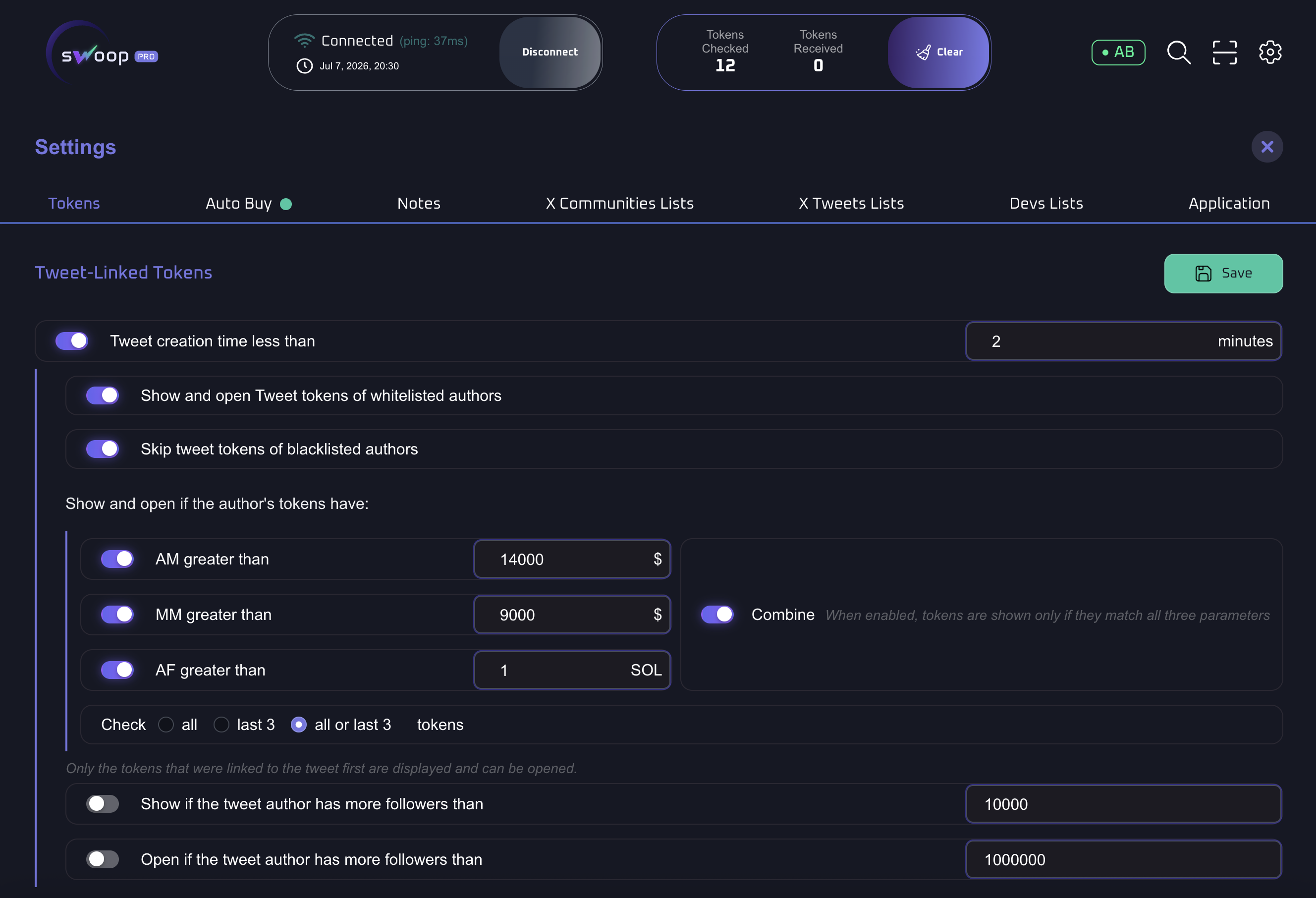Viewport: 1316px width, 898px height.
Task: Toggle the AM greater than switch
Action: [117, 559]
